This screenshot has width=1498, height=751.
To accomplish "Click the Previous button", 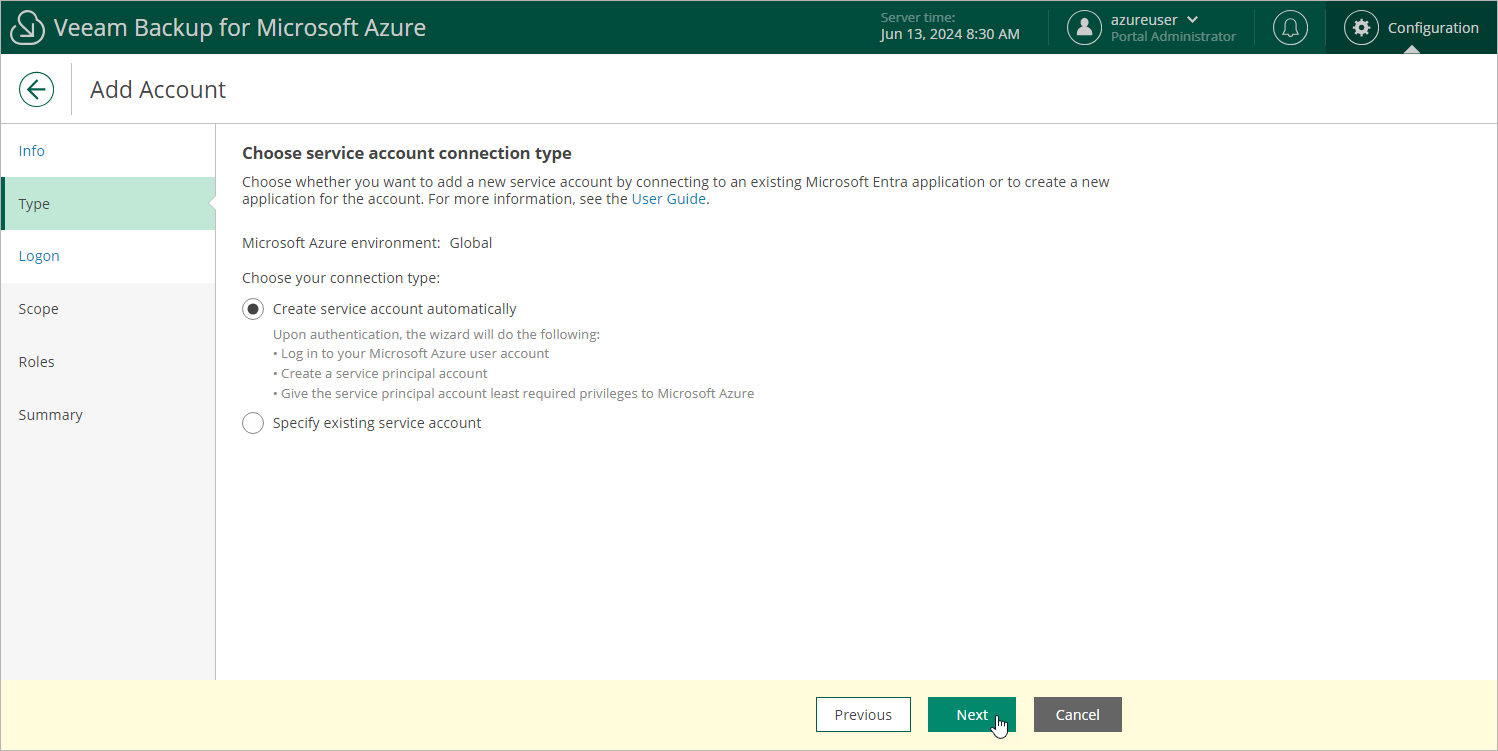I will pyautogui.click(x=863, y=715).
